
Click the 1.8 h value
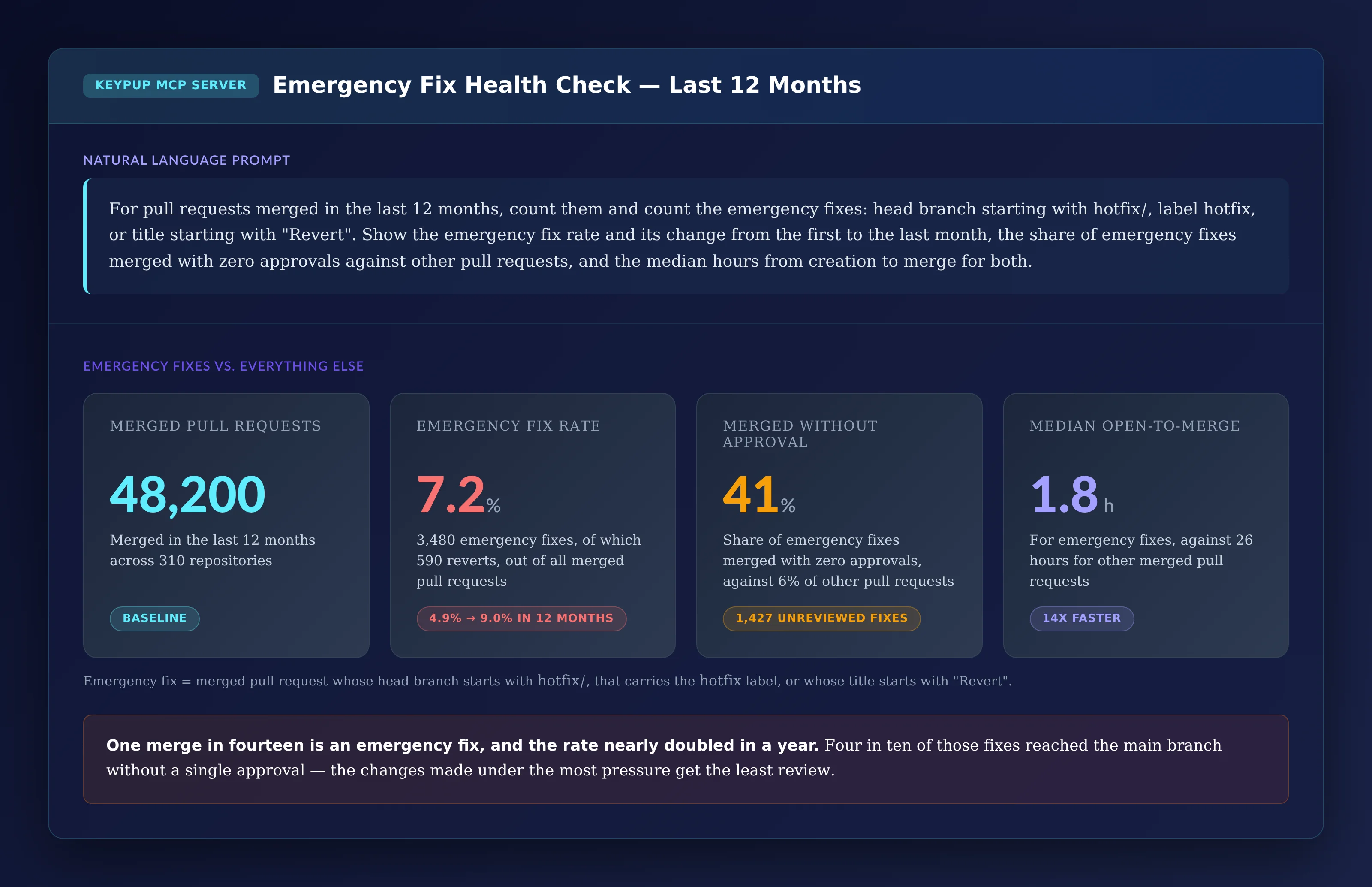coord(1071,495)
